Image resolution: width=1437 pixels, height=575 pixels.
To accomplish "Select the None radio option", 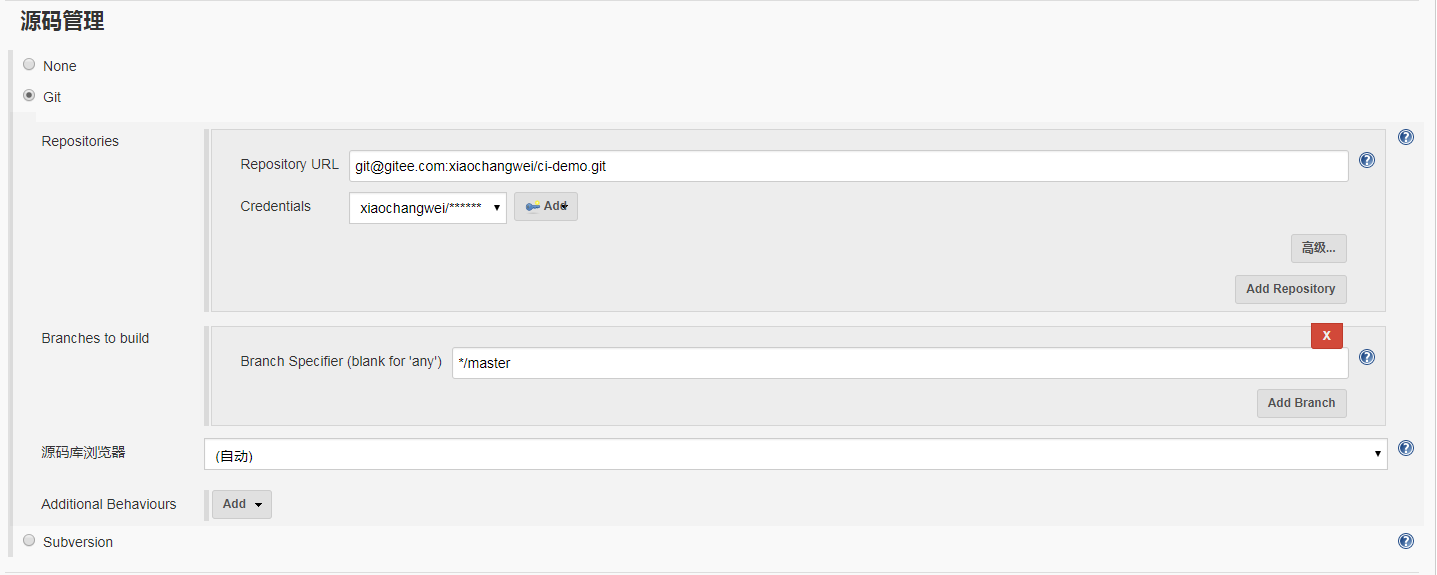I will [x=29, y=65].
